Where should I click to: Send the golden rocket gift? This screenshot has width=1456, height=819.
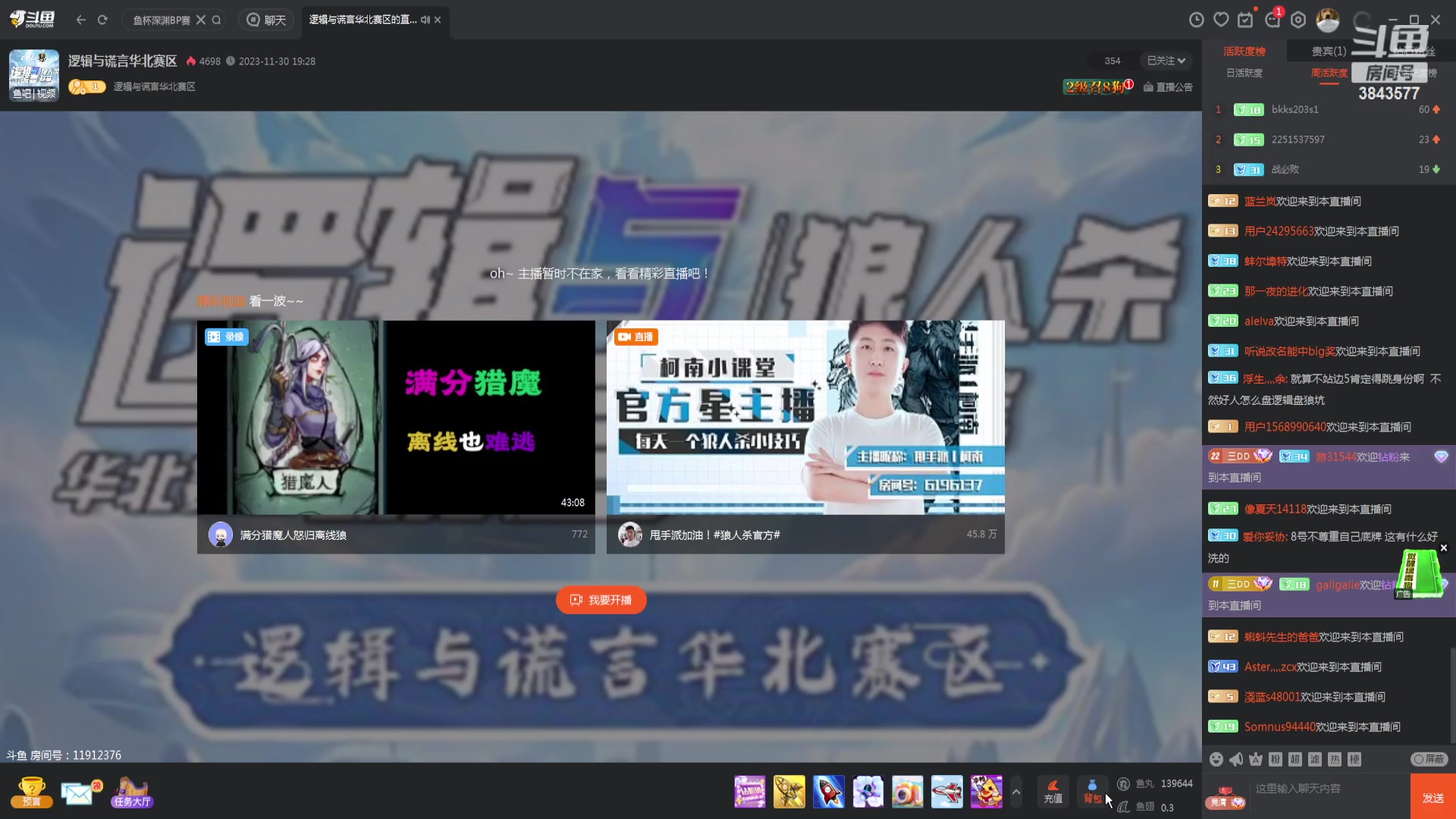tap(789, 792)
